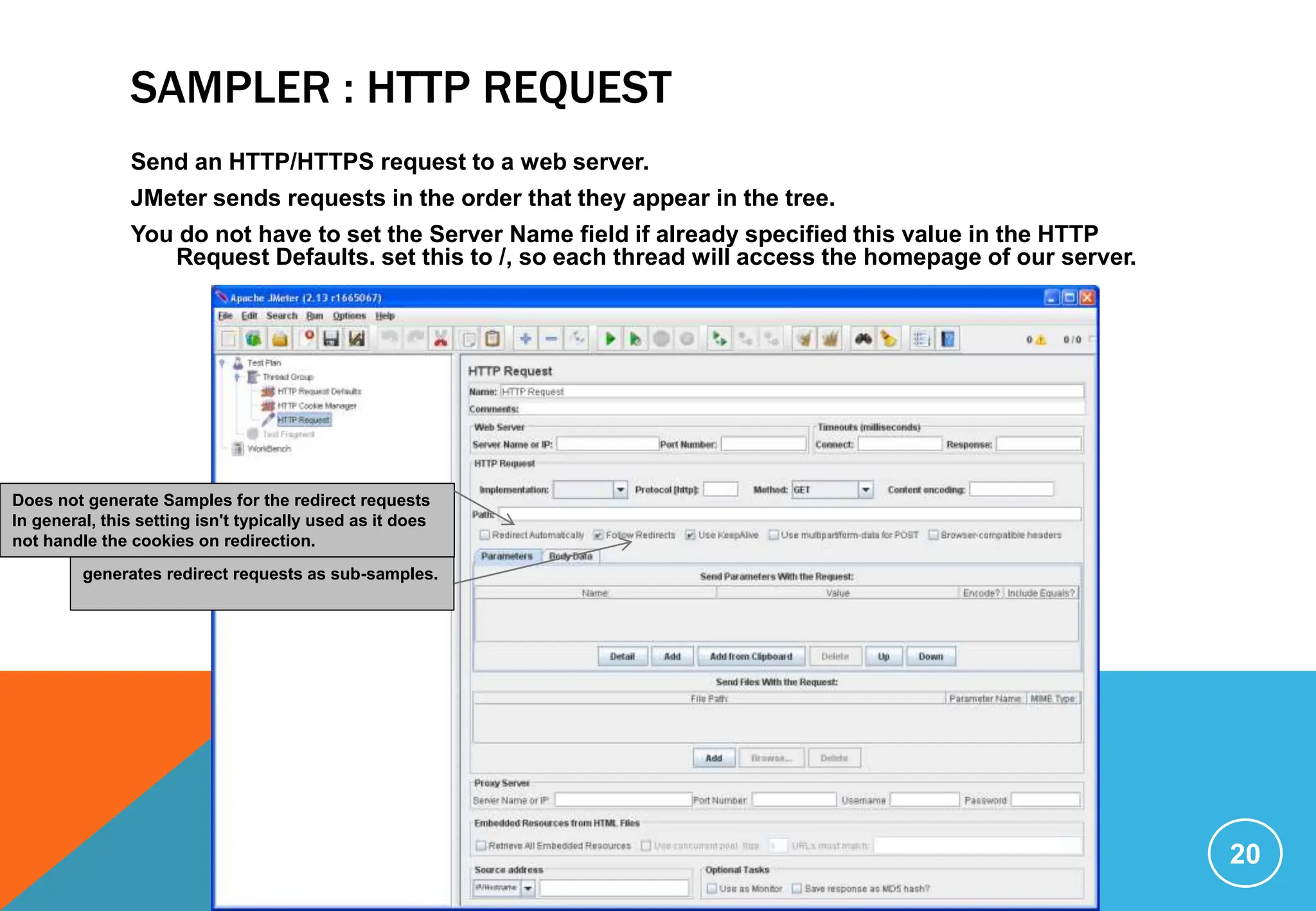Click the Help book icon in toolbar
Viewport: 1316px width, 911px height.
tap(947, 339)
